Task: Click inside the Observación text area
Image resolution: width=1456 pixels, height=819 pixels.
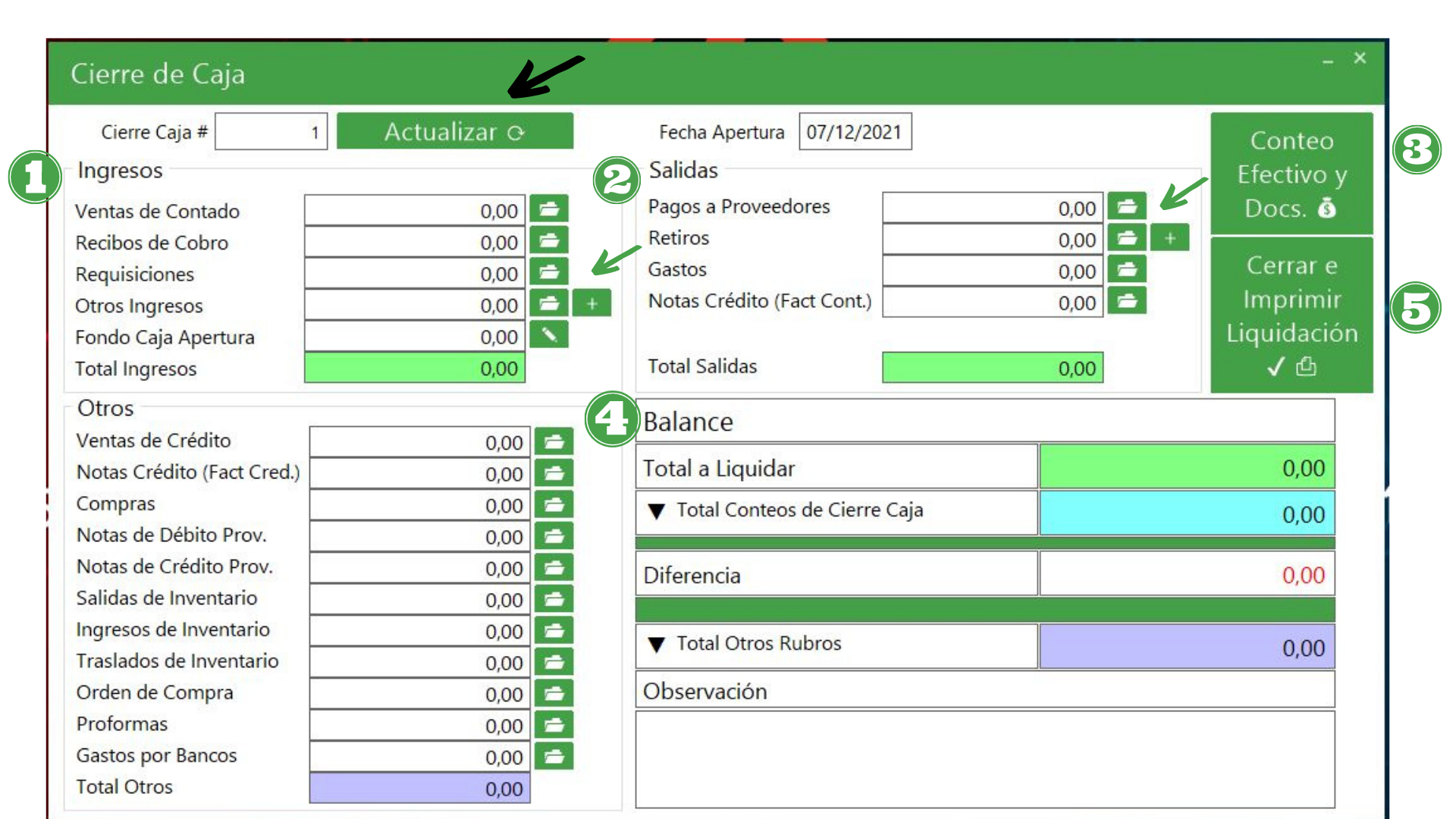Action: 984,758
